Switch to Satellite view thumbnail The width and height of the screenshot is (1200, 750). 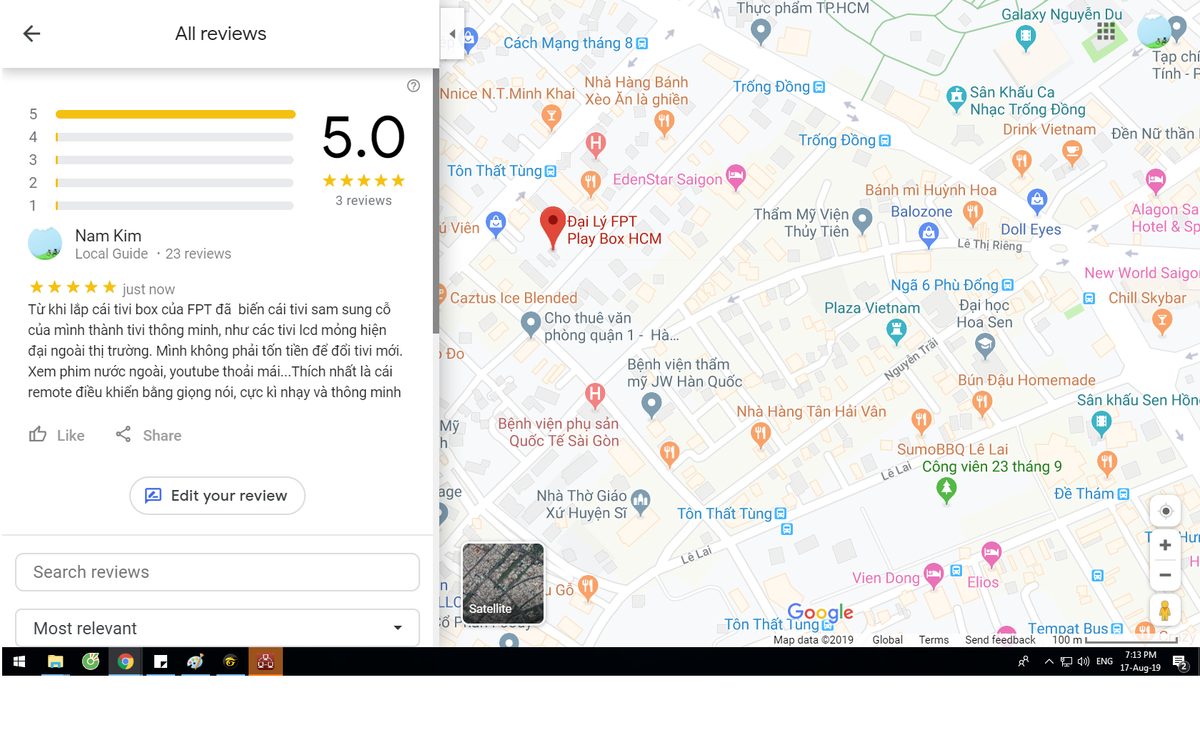point(503,583)
